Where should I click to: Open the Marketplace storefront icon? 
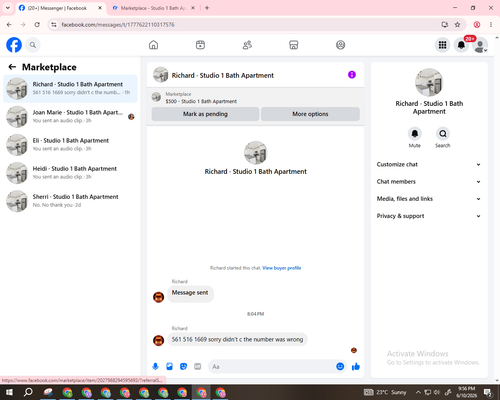click(x=294, y=45)
